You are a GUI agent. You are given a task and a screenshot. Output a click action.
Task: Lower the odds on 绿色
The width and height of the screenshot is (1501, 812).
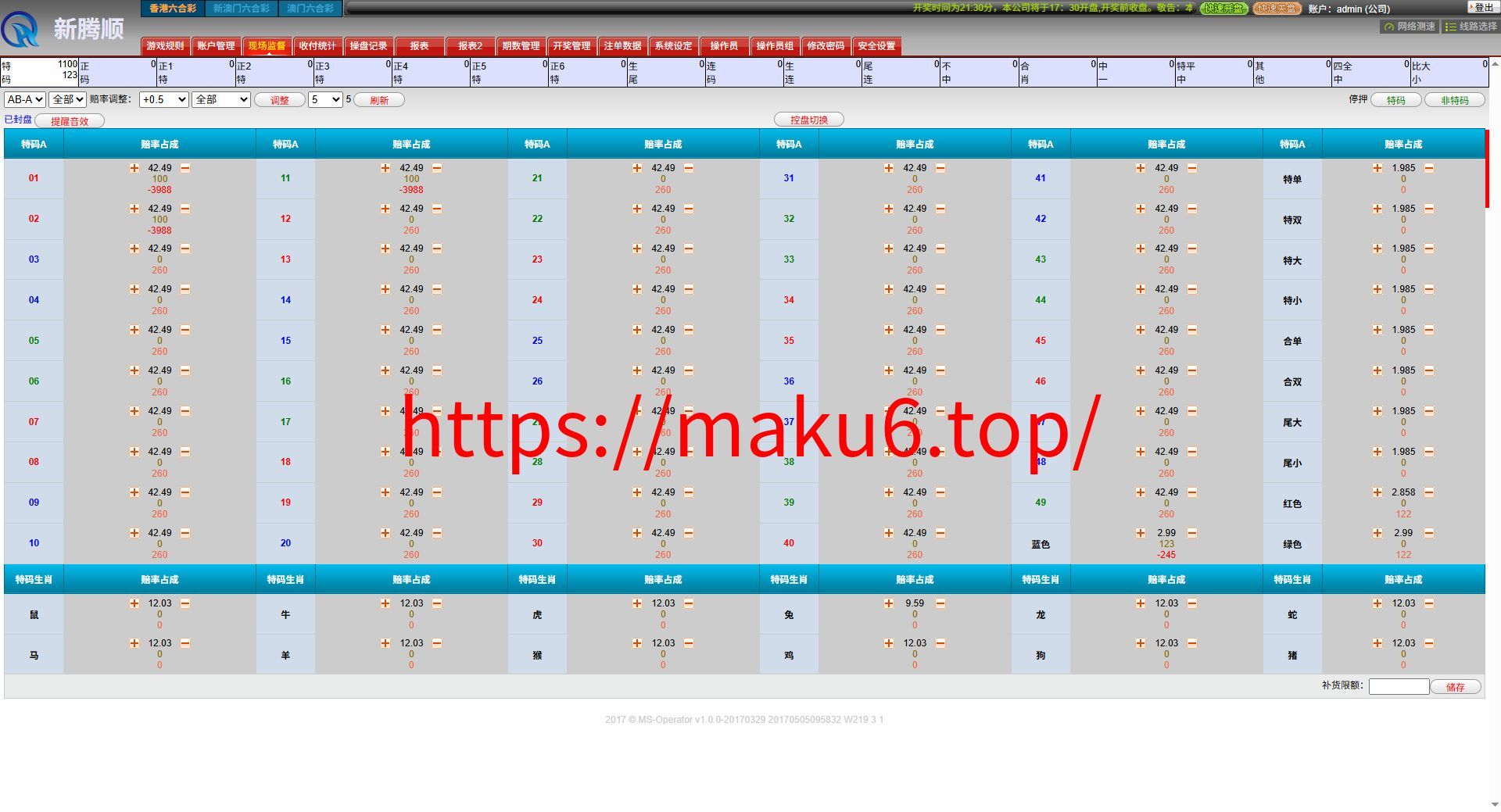click(1429, 533)
